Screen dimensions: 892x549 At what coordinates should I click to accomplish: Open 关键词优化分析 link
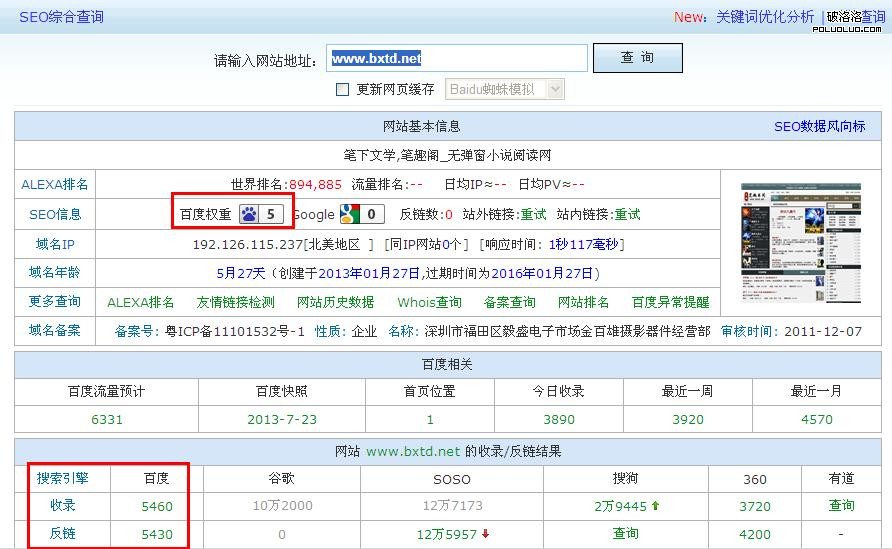[765, 17]
